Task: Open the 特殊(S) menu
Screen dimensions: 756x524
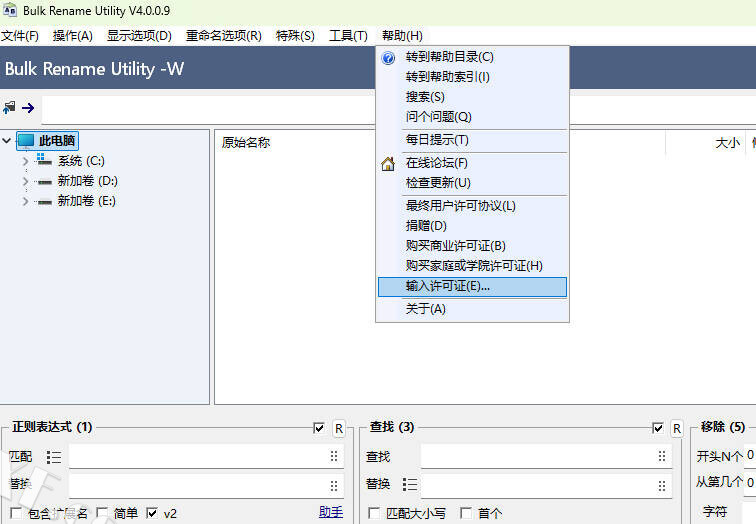Action: click(295, 36)
